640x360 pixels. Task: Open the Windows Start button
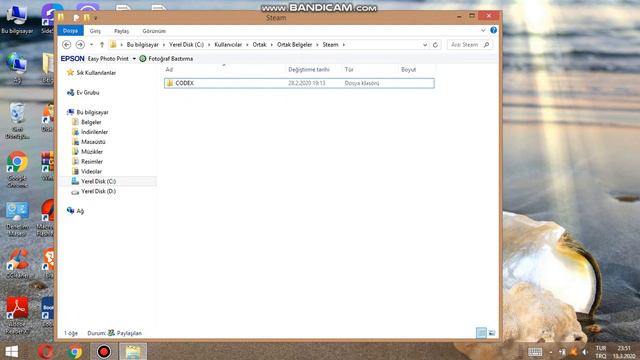click(11, 351)
